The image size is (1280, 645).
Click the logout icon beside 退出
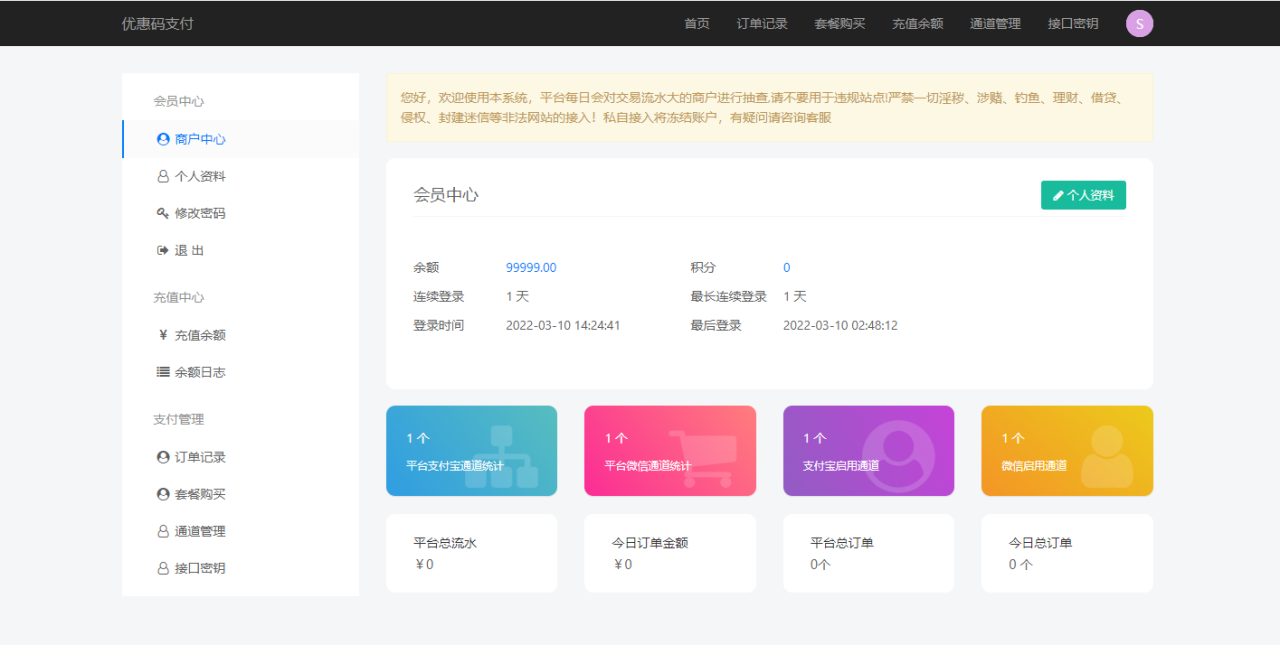[x=163, y=250]
